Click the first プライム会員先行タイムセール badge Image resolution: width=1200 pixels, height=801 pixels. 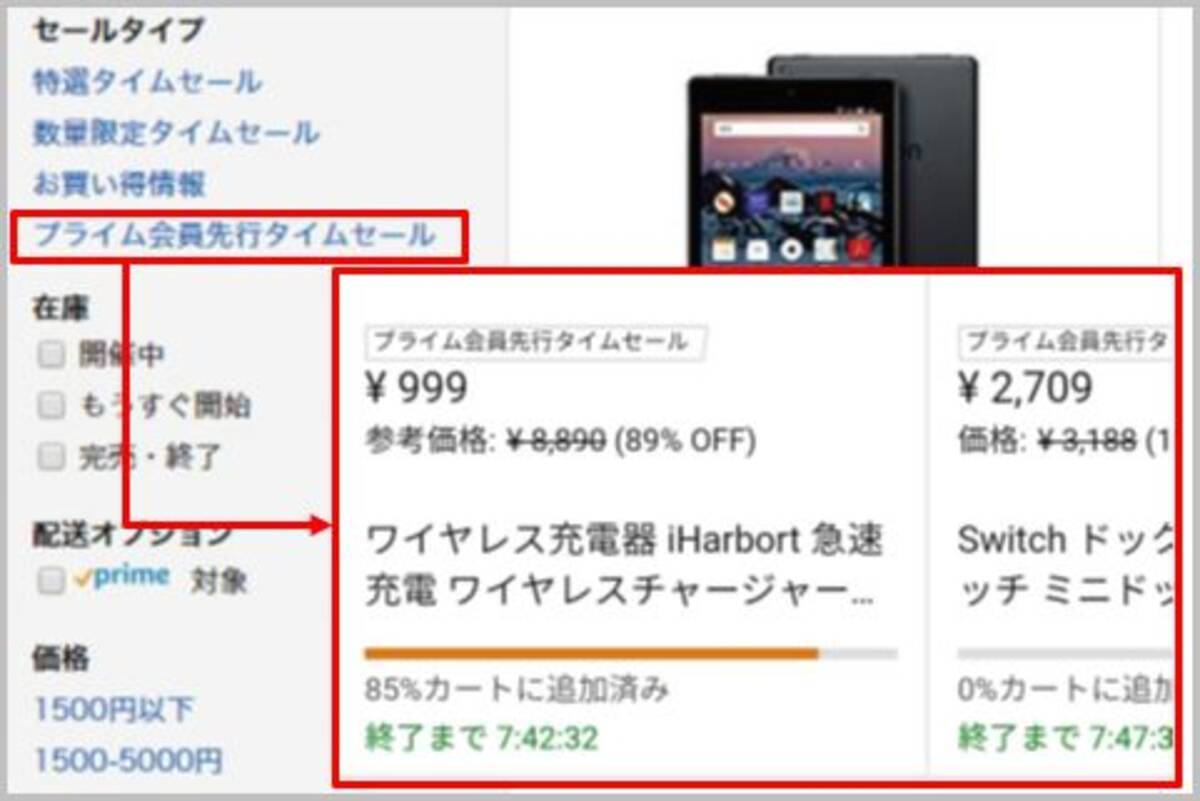536,342
